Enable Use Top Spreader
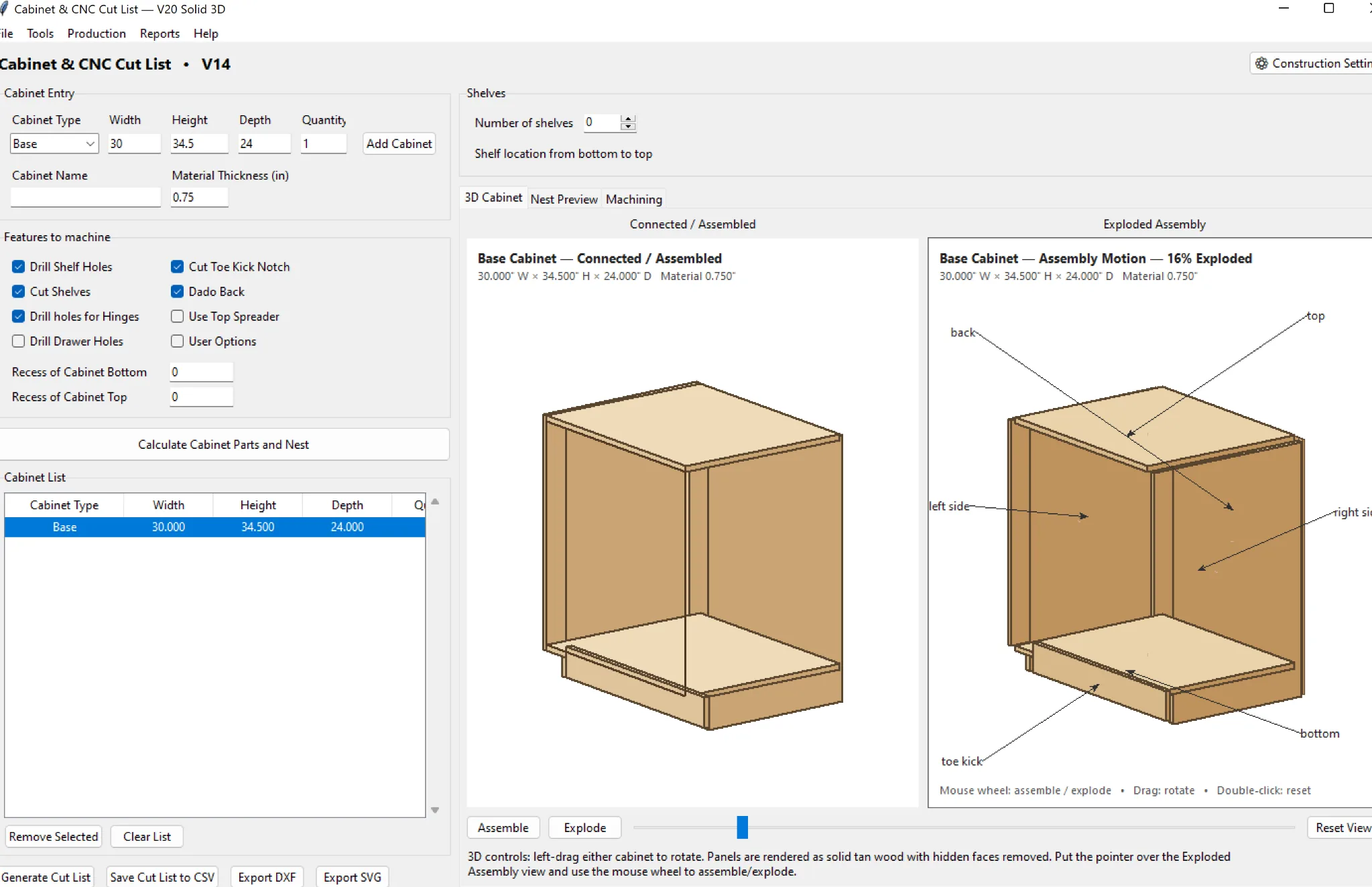This screenshot has width=1372, height=887. coord(177,316)
